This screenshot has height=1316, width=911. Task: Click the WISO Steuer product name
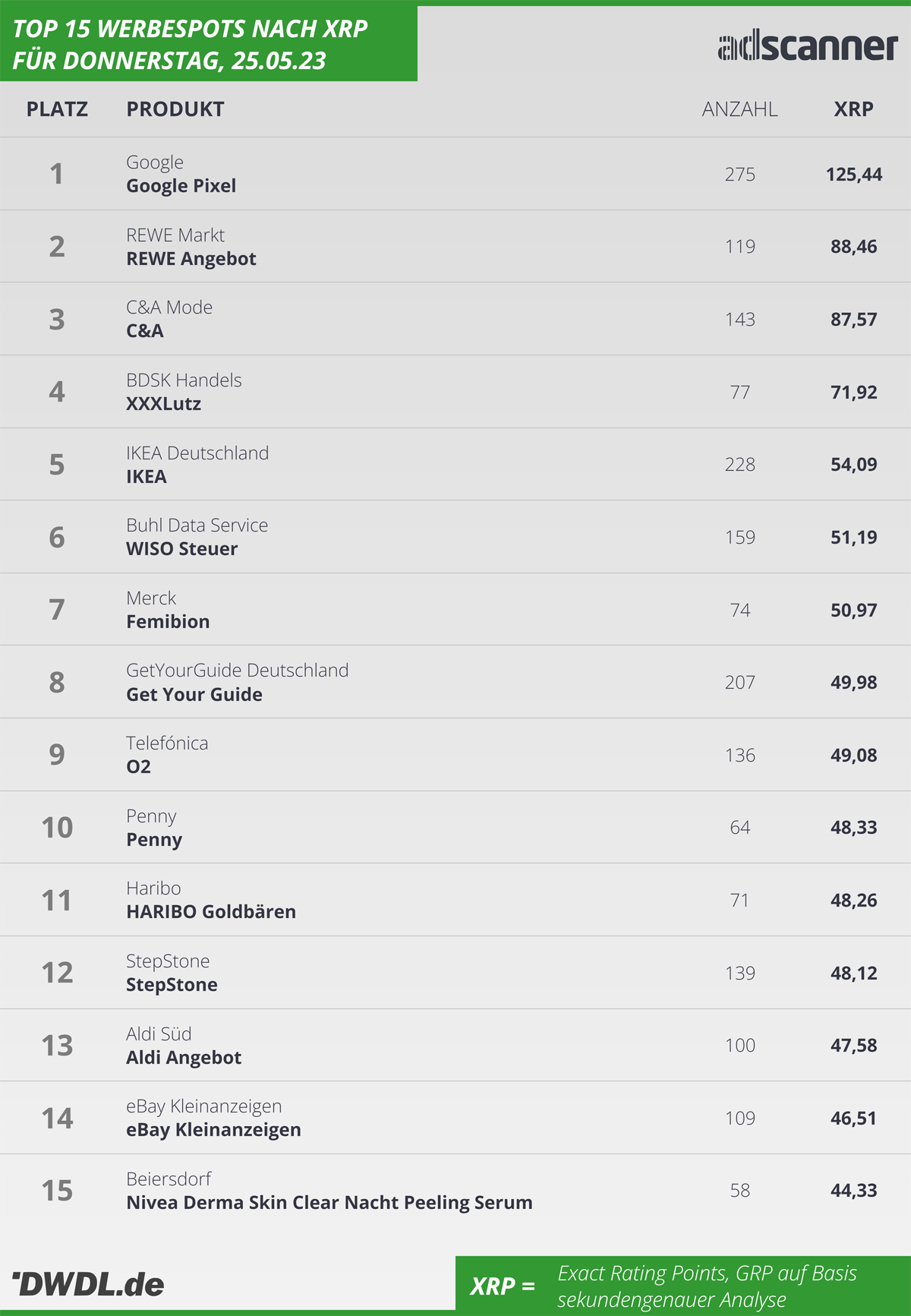(x=182, y=549)
